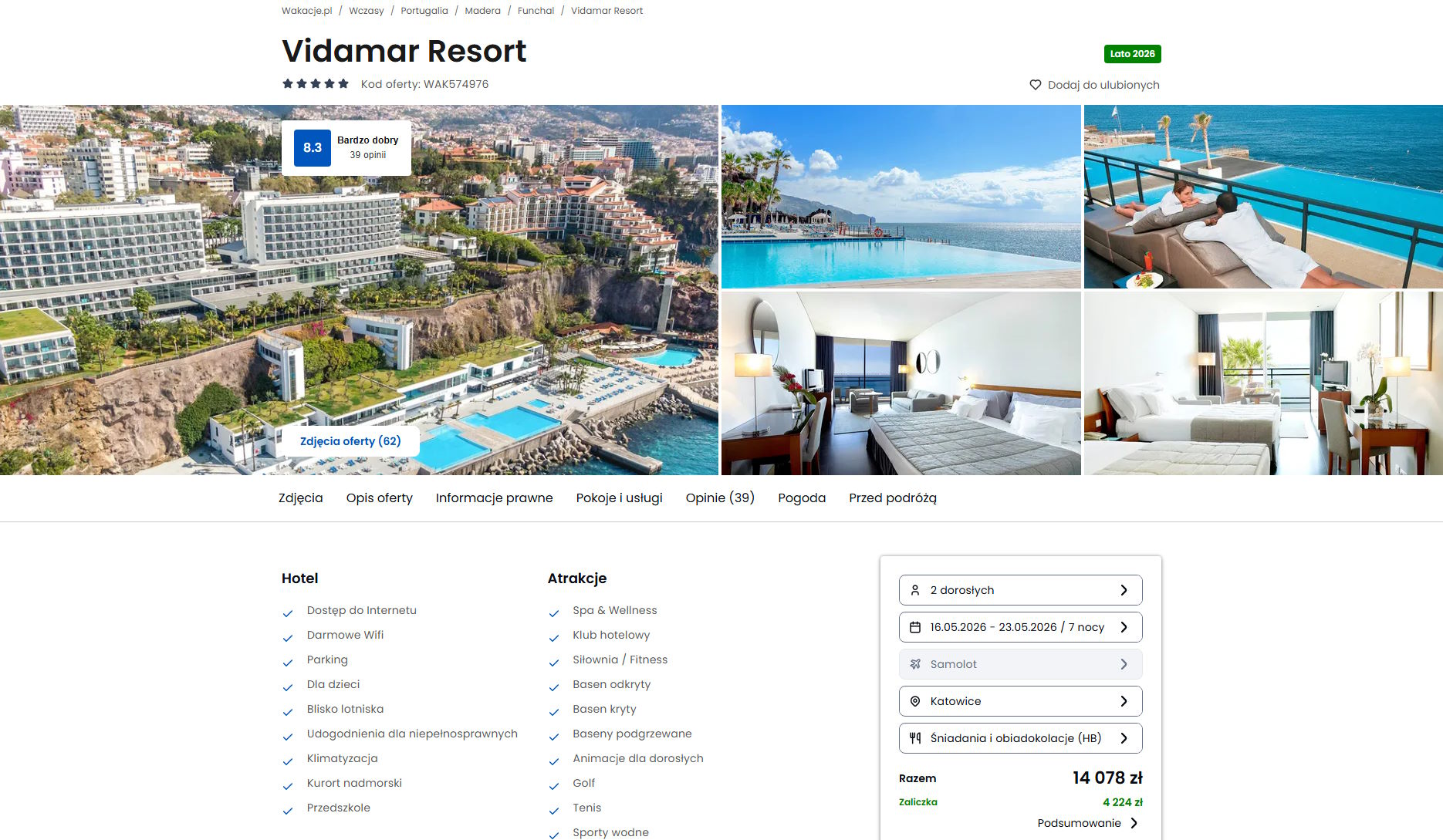Expand the Katowice departure selector
This screenshot has width=1443, height=840.
click(1020, 701)
